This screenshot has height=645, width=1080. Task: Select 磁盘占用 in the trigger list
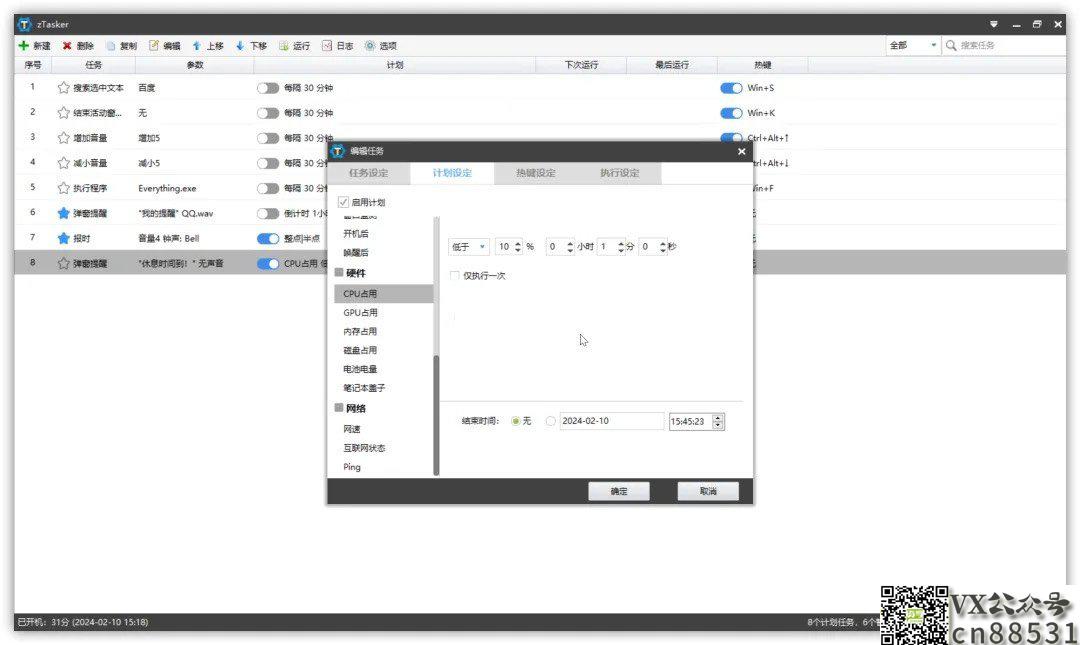click(x=384, y=350)
